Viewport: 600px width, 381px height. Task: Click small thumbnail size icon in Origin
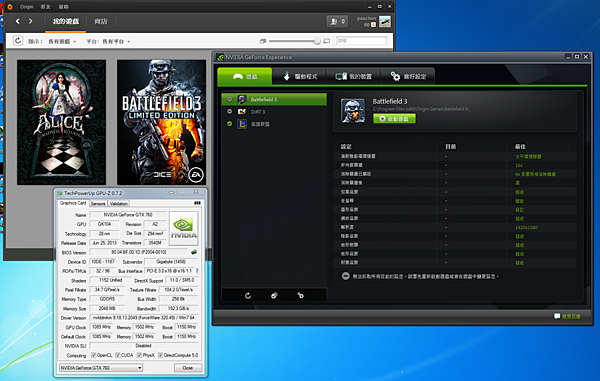pos(262,41)
